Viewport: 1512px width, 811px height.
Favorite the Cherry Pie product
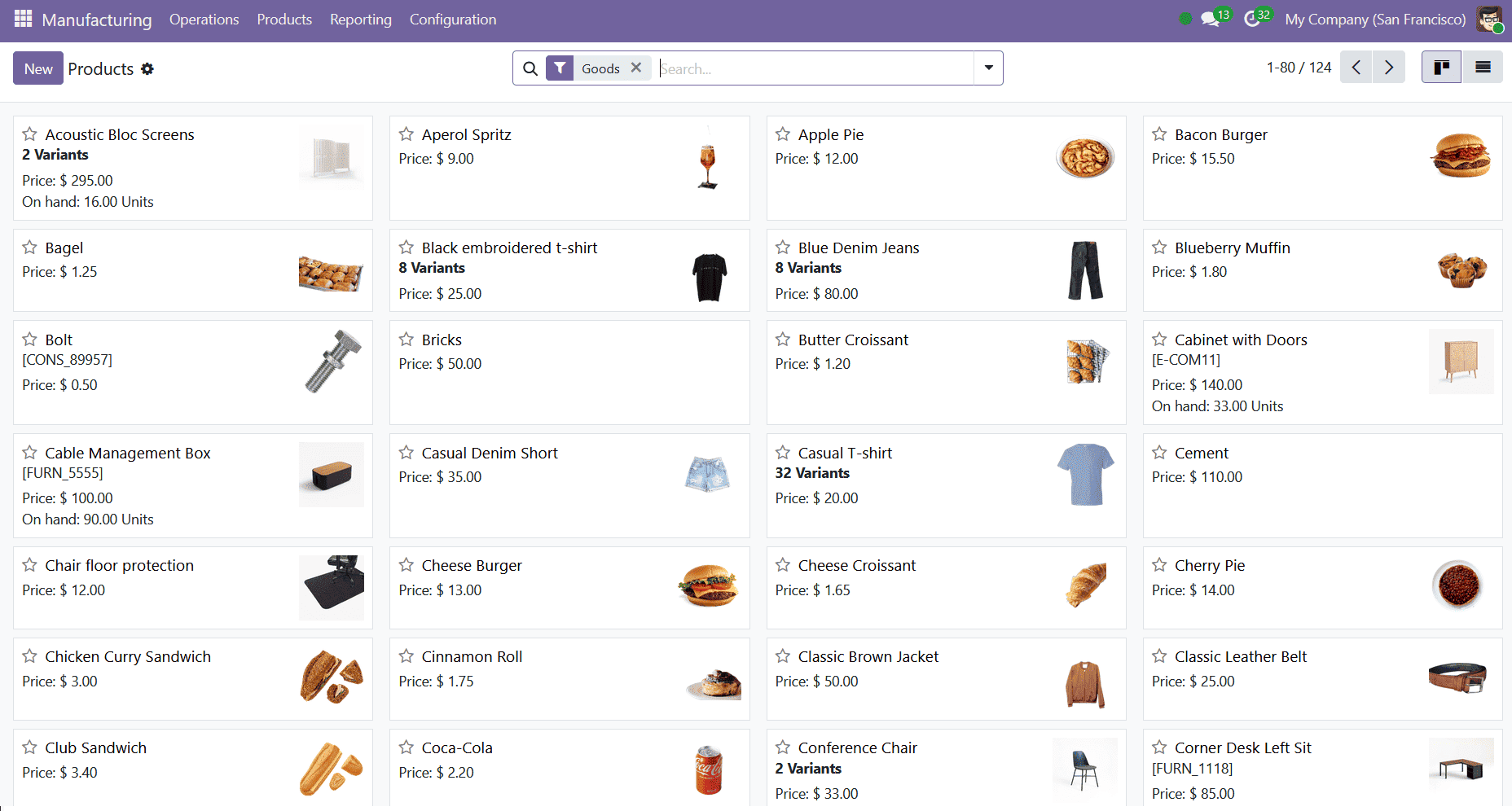[1159, 564]
